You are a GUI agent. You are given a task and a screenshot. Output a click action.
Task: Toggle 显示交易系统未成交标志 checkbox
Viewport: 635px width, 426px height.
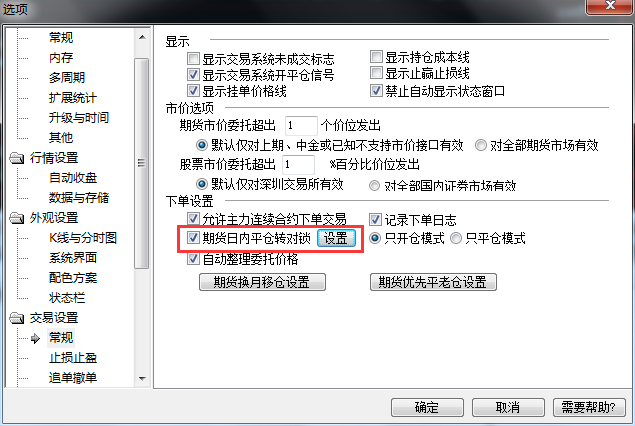(193, 59)
